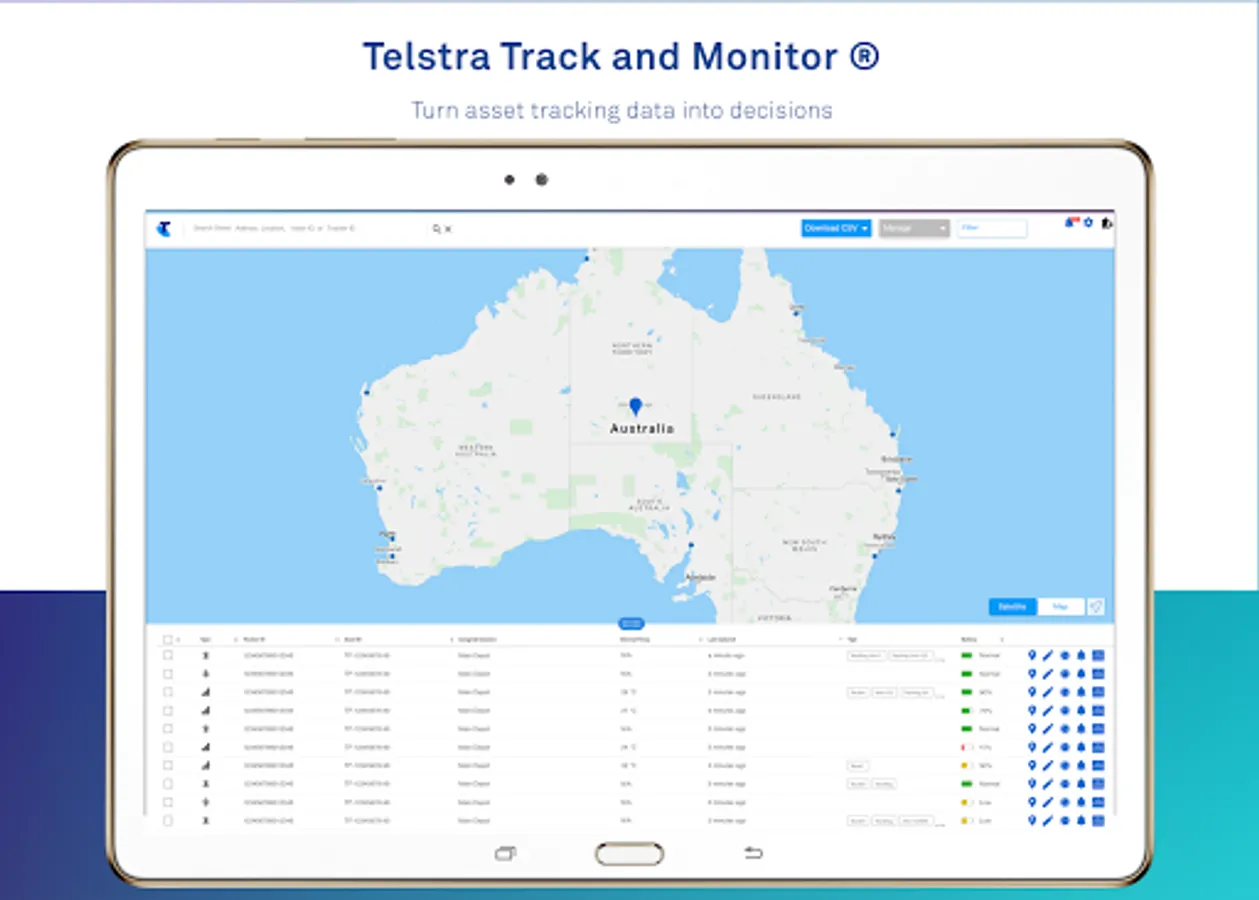Tick the checkbox of the 96% battery row
Viewport: 1259px width, 900px height.
pyautogui.click(x=168, y=692)
